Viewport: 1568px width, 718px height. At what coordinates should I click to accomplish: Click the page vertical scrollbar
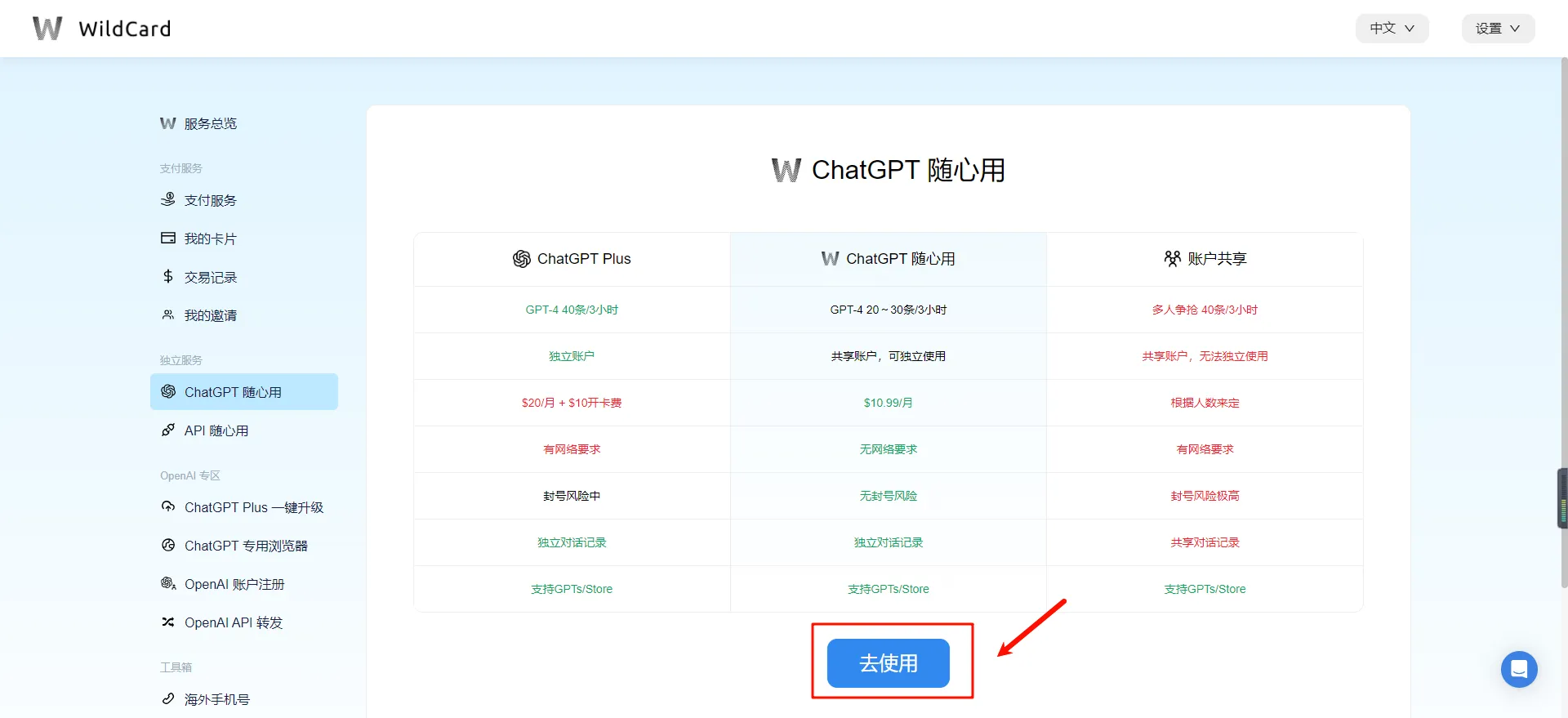tap(1563, 327)
